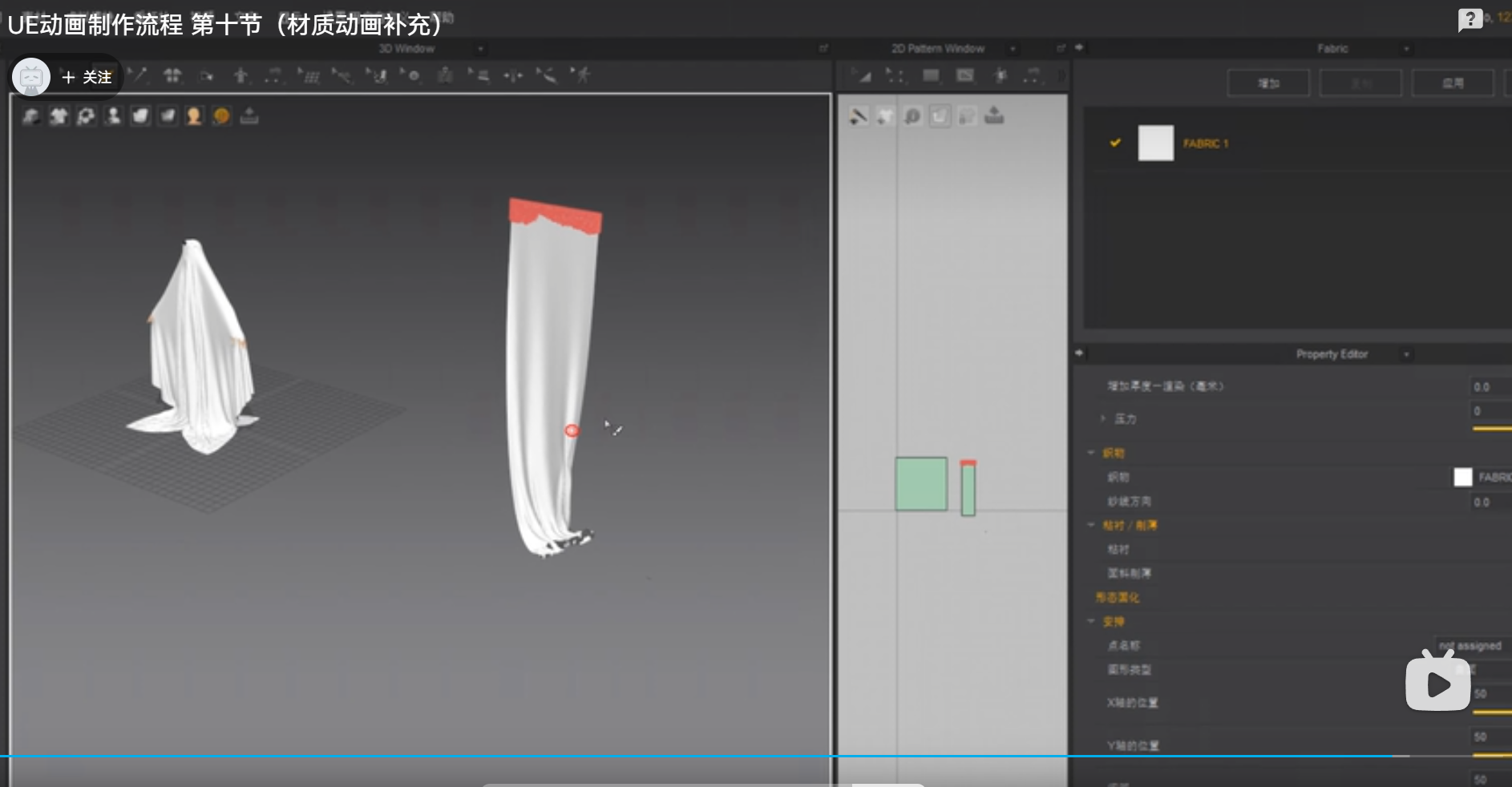1512x787 pixels.
Task: Toggle the shirt display icon in 3D view
Action: point(59,116)
